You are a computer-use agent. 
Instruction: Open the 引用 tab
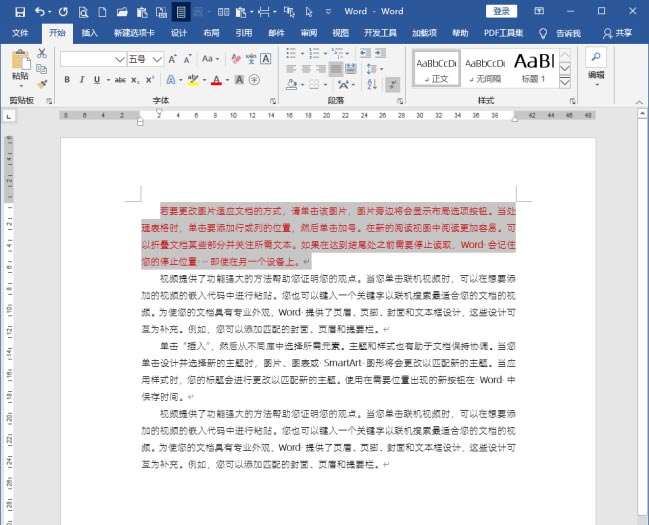click(244, 33)
